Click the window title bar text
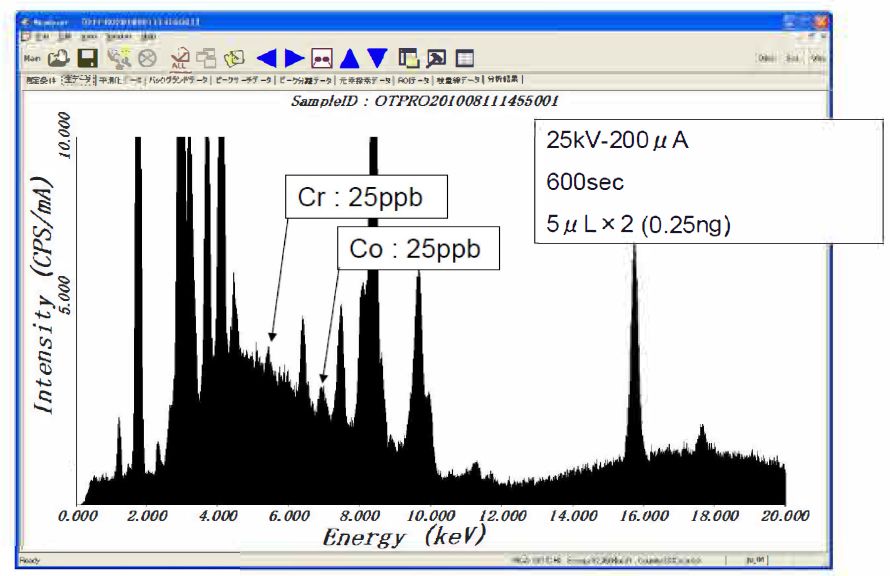890x576 pixels. tap(116, 22)
